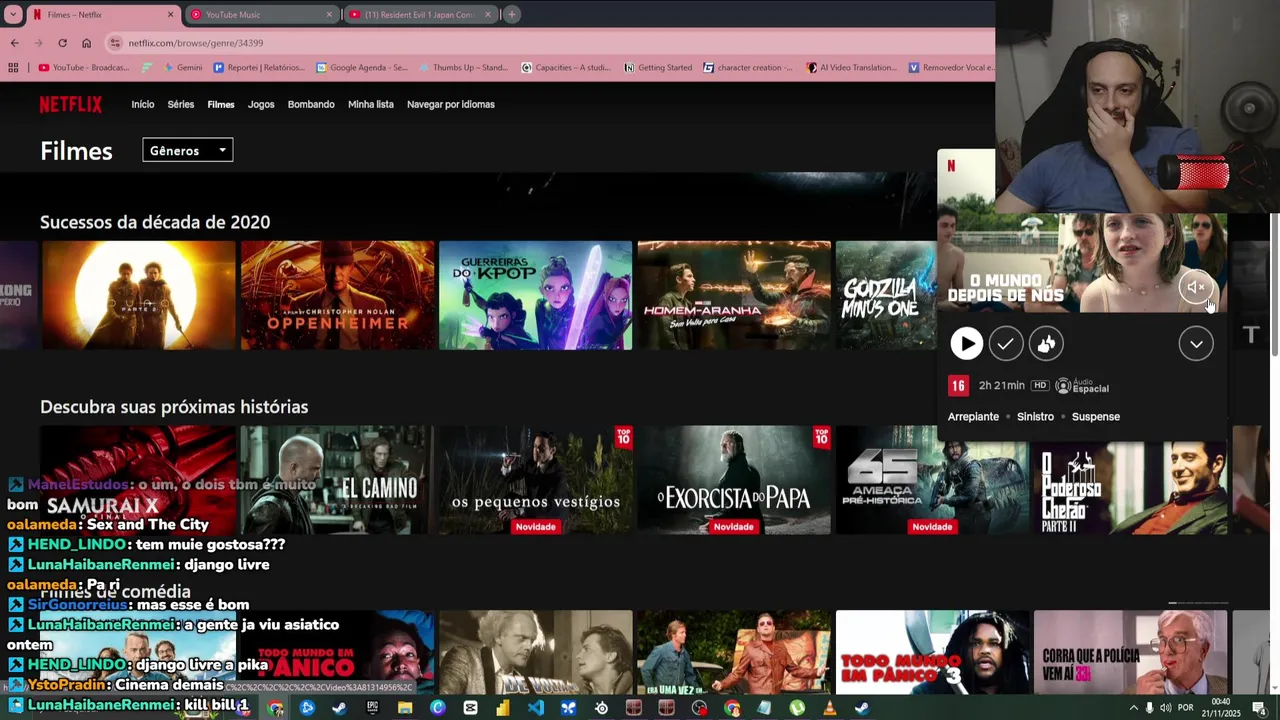Open Epic Games Launcher in taskbar
Screen dimensions: 1280x720
click(x=372, y=708)
